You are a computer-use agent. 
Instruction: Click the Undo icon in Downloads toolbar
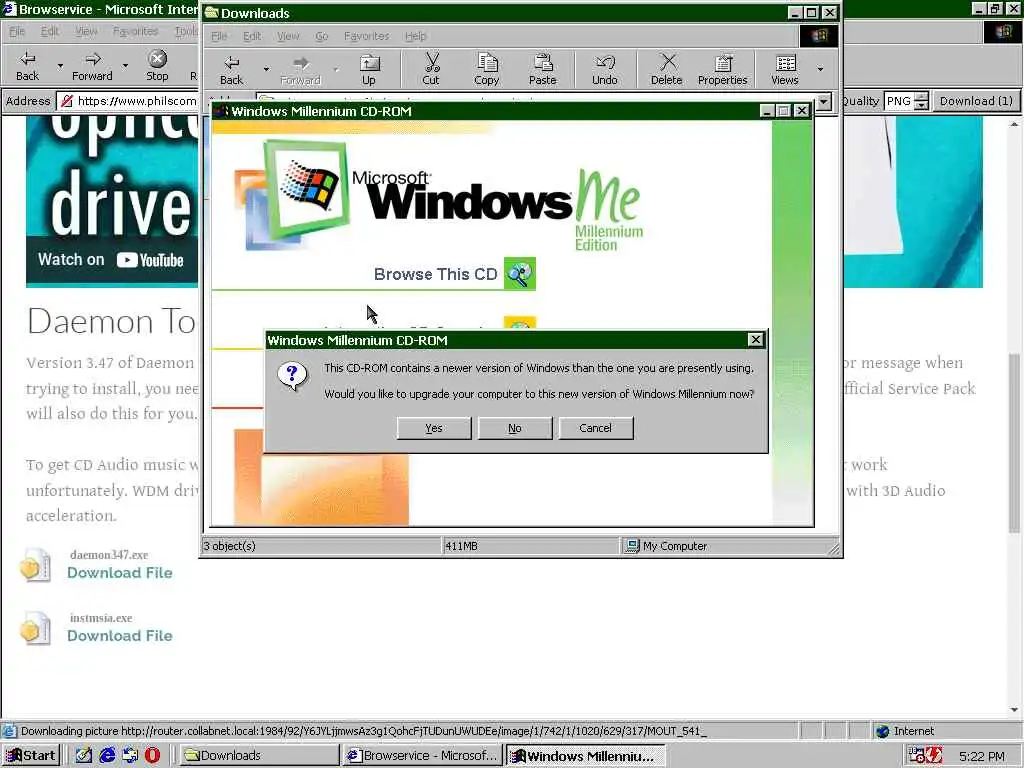coord(605,69)
